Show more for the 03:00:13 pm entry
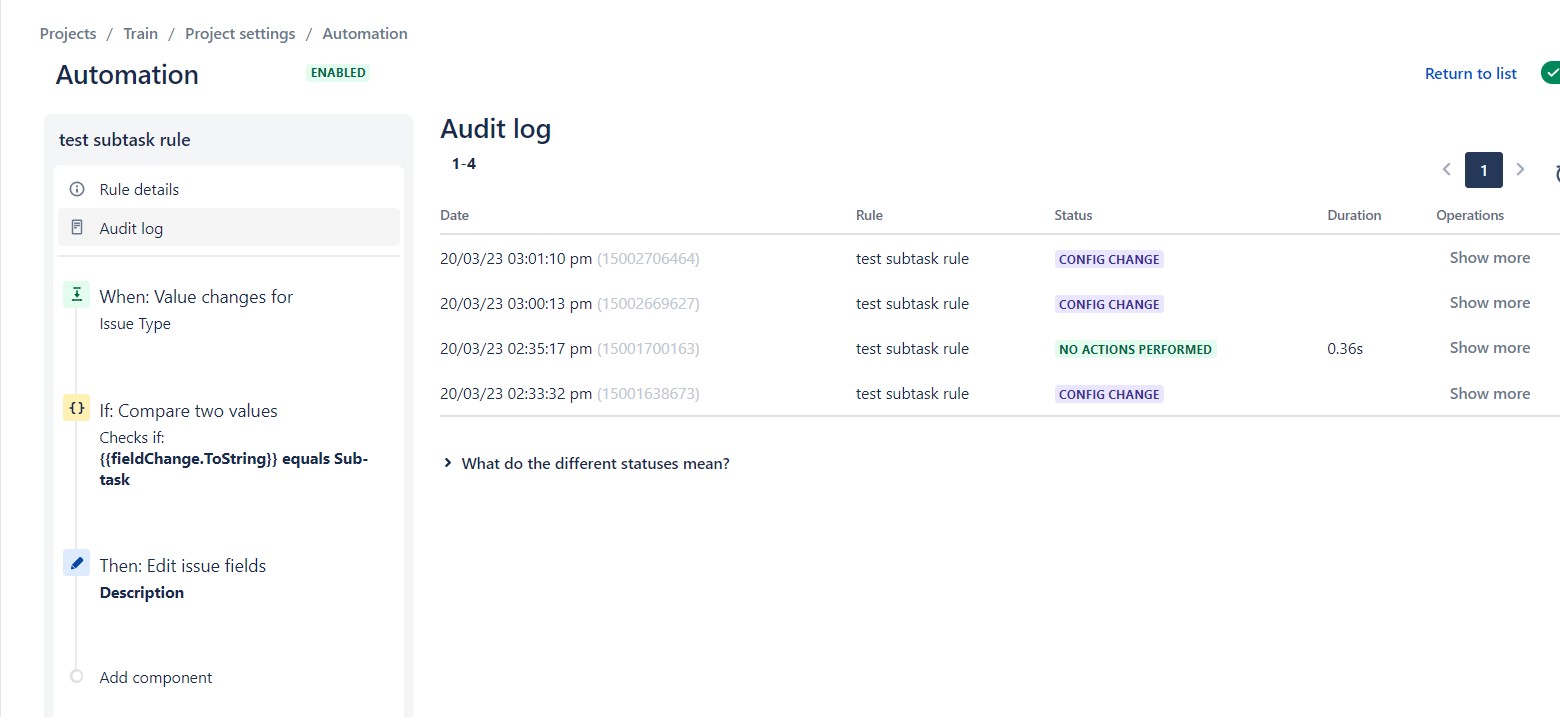1560x717 pixels. [x=1490, y=303]
